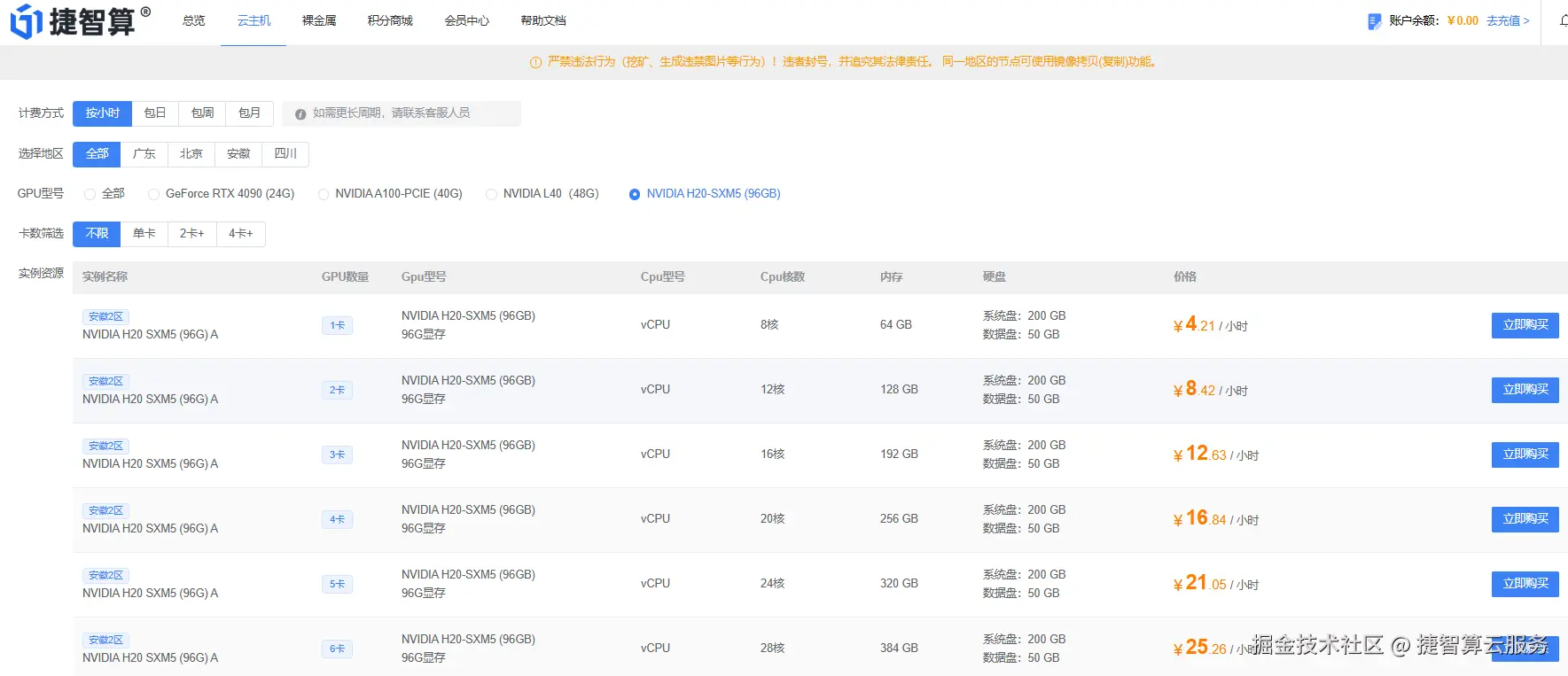This screenshot has height=676, width=1568.
Task: Click the 1卡 GPU count badge
Action: 337,326
